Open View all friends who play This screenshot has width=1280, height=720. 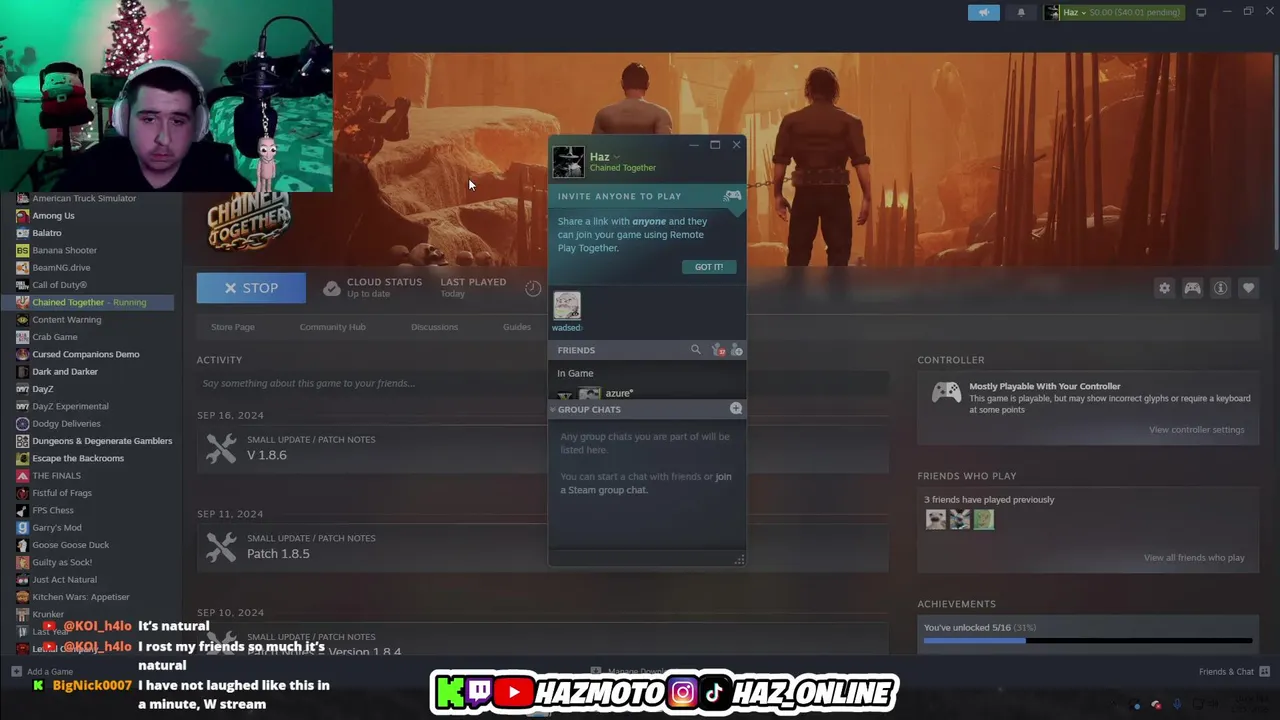[1194, 558]
